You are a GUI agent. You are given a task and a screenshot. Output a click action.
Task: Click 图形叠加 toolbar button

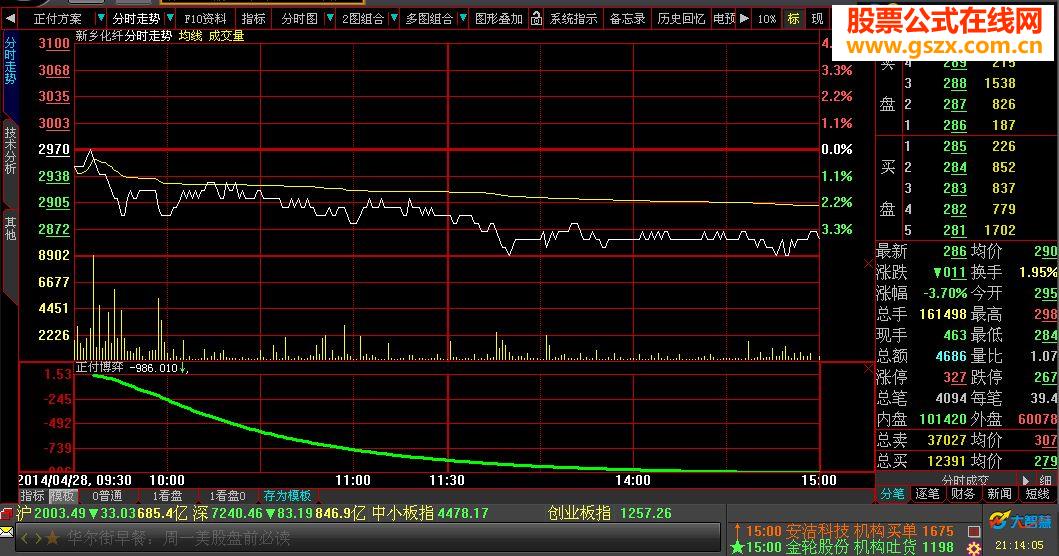499,19
